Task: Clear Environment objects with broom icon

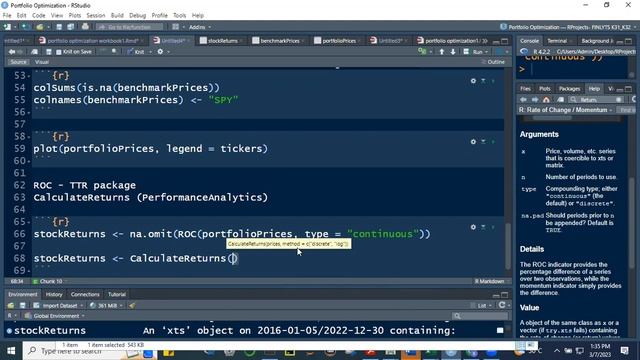Action: pyautogui.click(x=132, y=305)
